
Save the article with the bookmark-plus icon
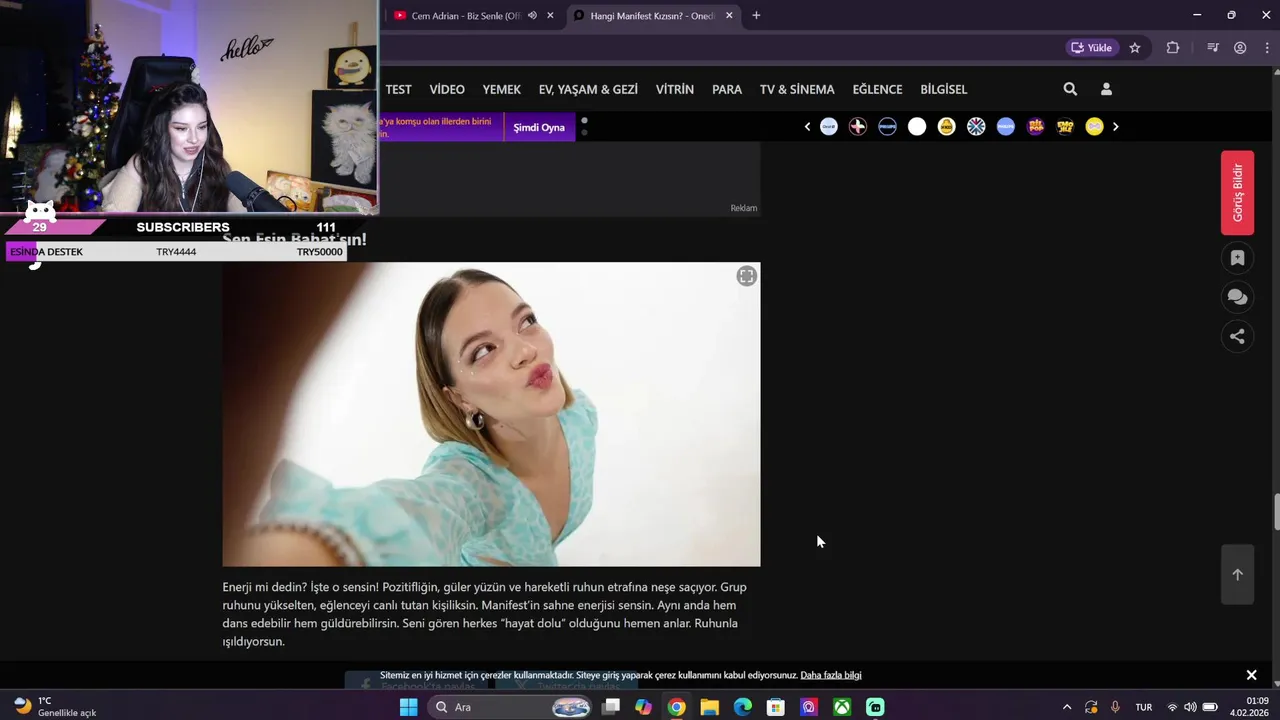tap(1237, 258)
